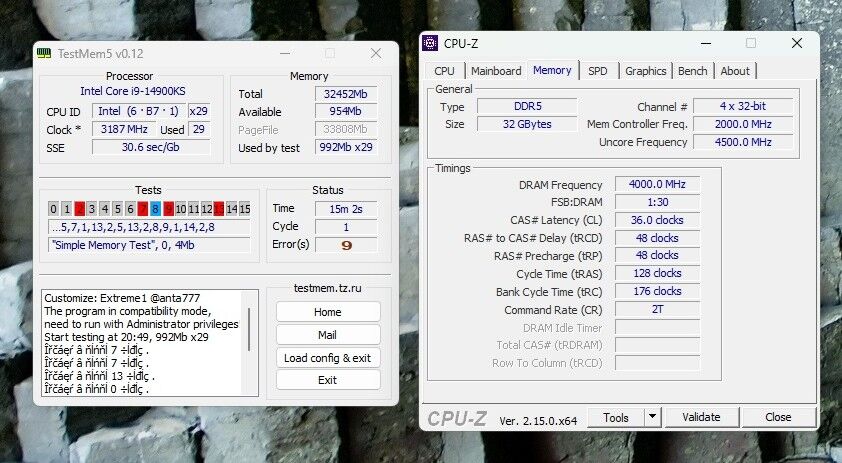Screen dimensions: 842x463
Task: Click the Channel # value 4 x 32-bit
Action: [743, 106]
